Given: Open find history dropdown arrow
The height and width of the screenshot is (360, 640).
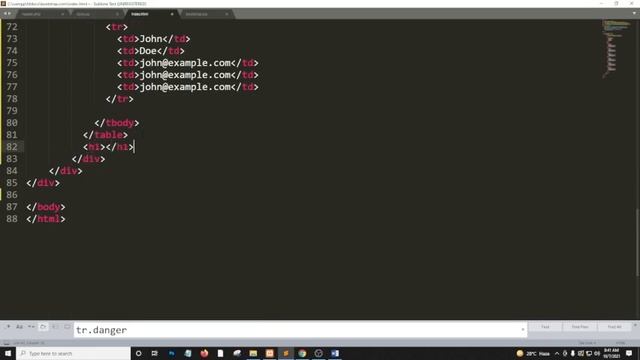Looking at the screenshot, I should [523, 329].
